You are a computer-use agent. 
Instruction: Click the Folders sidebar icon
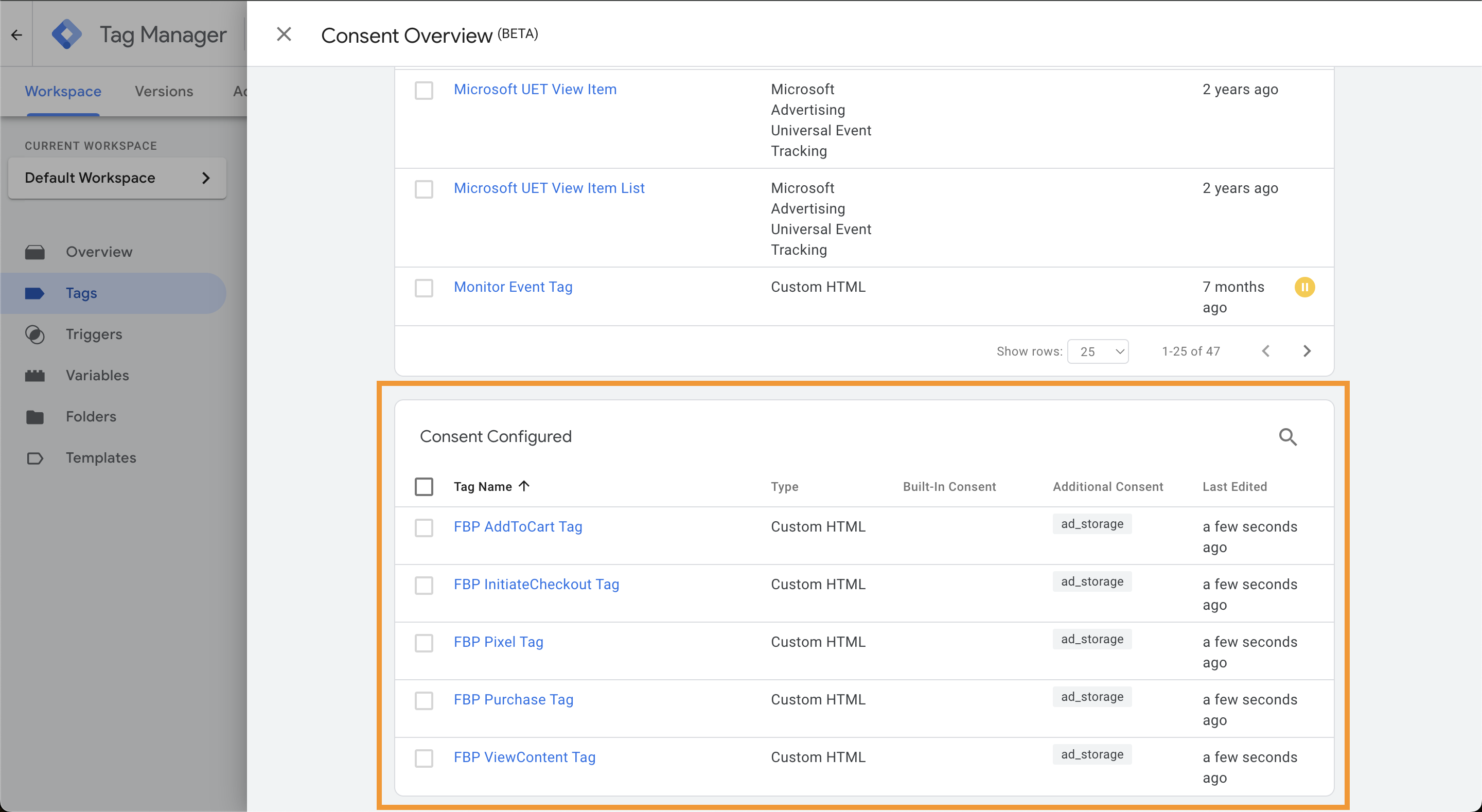pyautogui.click(x=34, y=417)
